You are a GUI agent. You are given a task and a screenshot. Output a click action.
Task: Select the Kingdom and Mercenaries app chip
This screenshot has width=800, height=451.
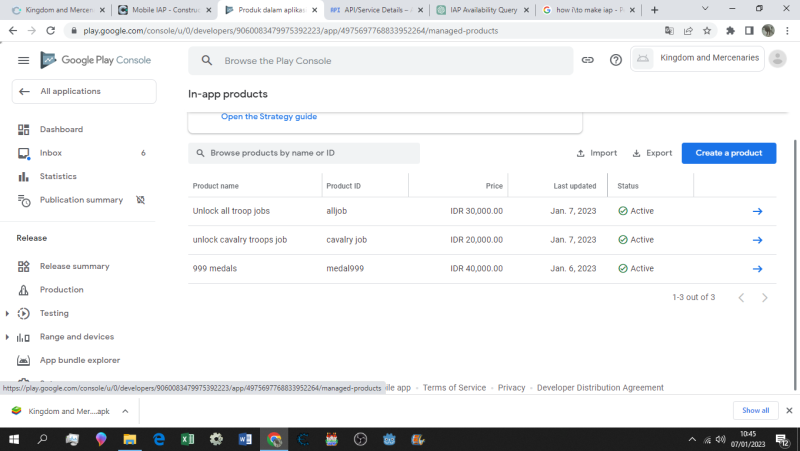coord(697,59)
